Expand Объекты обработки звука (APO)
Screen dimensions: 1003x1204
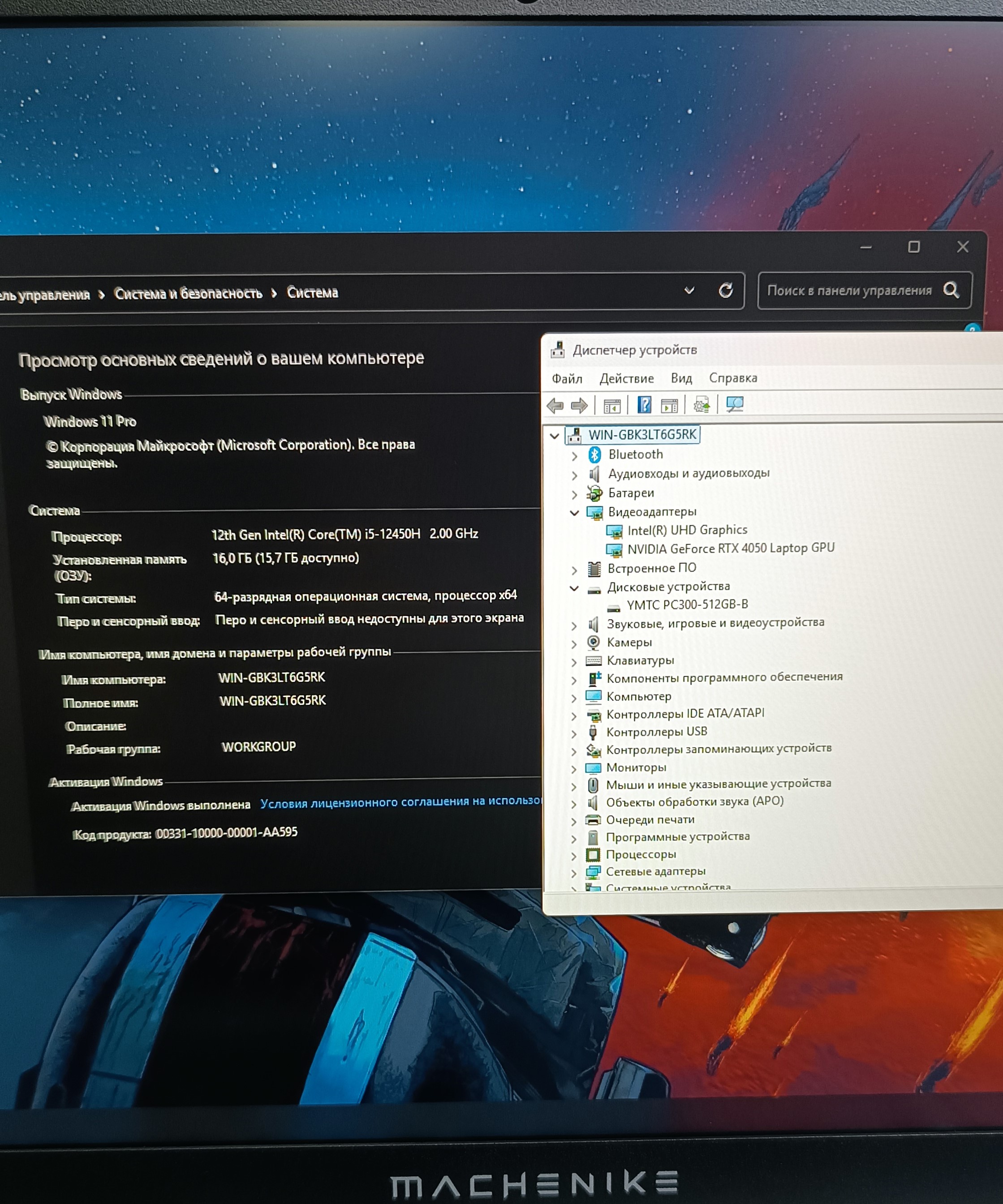(x=574, y=804)
